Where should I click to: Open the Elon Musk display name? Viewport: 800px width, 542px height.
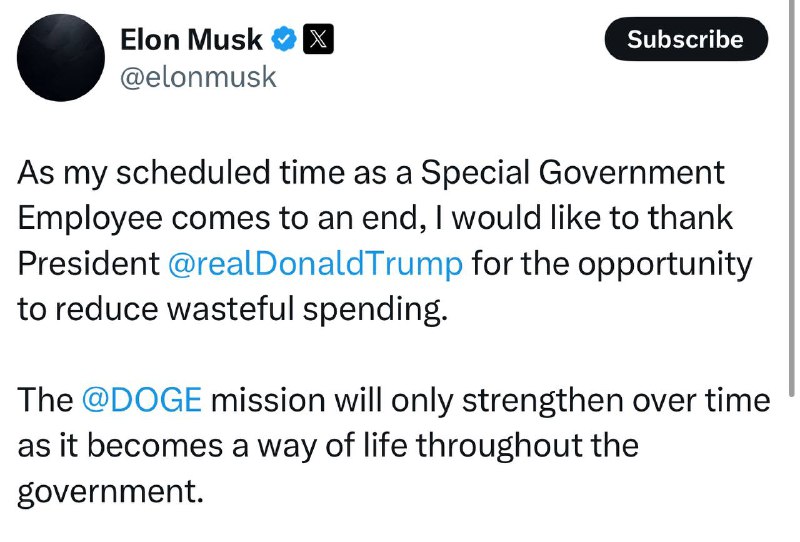[191, 40]
